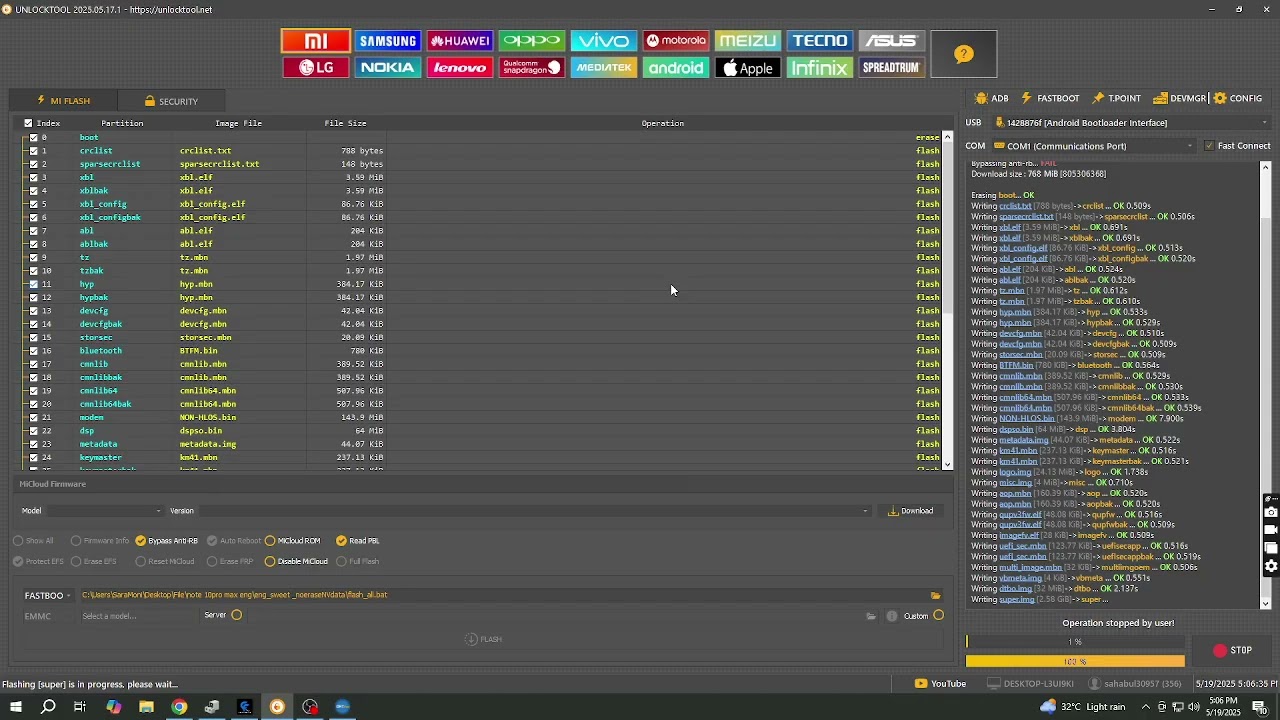This screenshot has height=720, width=1280.
Task: Choose the Samsung brand logo
Action: [388, 41]
